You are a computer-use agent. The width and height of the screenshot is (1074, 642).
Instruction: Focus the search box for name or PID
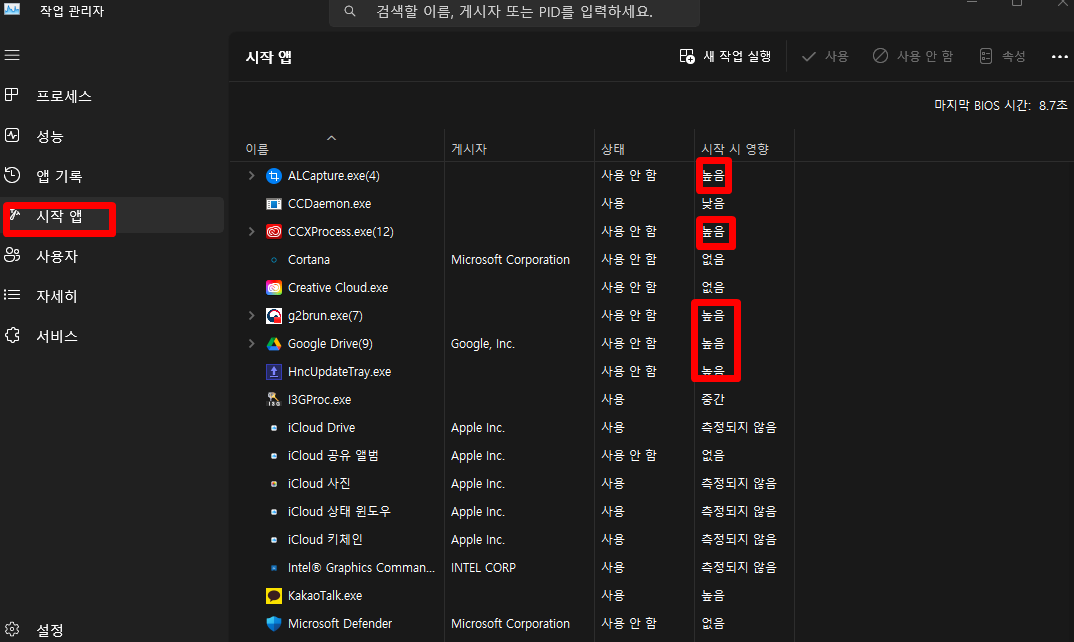click(514, 12)
